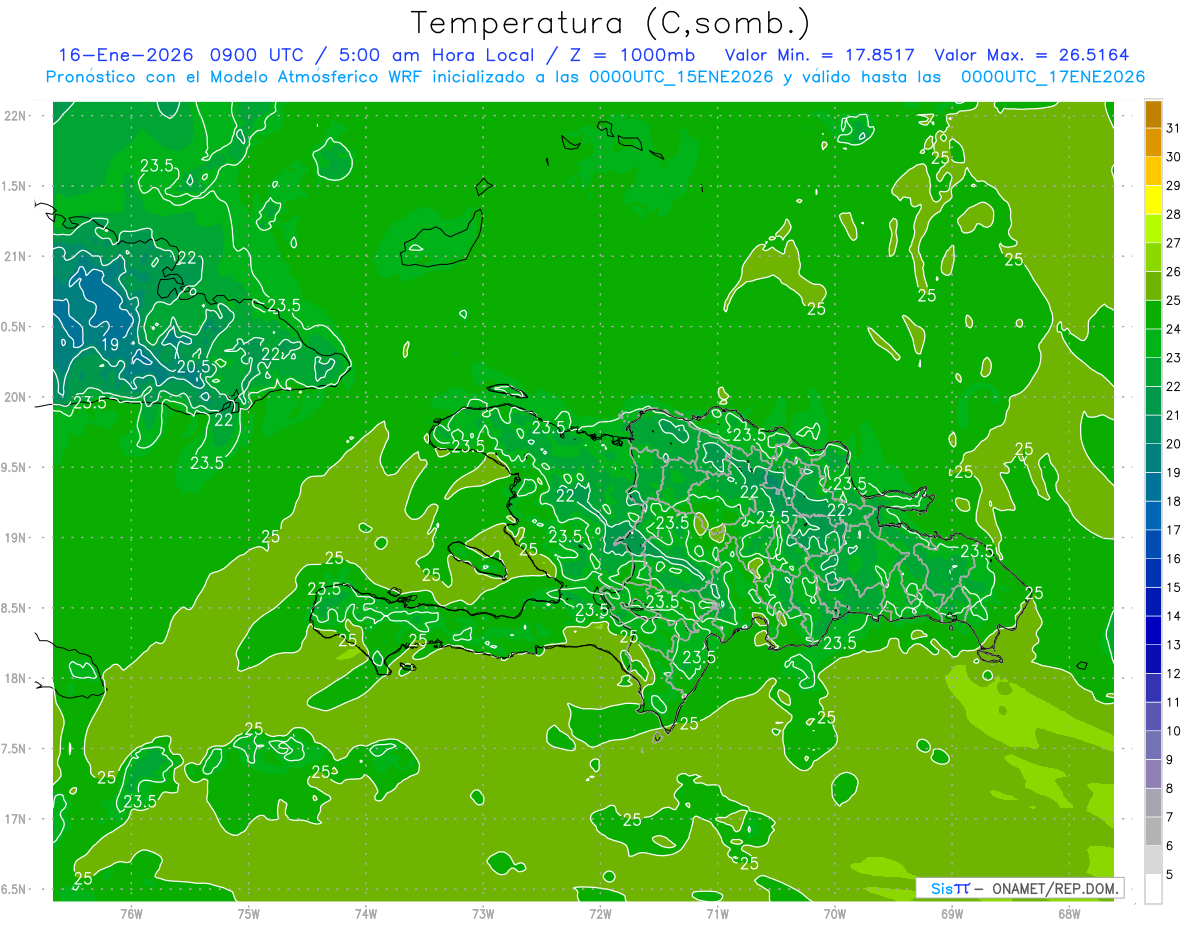The width and height of the screenshot is (1200, 927).
Task: Click the '9' value on color legend
Action: click(1169, 760)
